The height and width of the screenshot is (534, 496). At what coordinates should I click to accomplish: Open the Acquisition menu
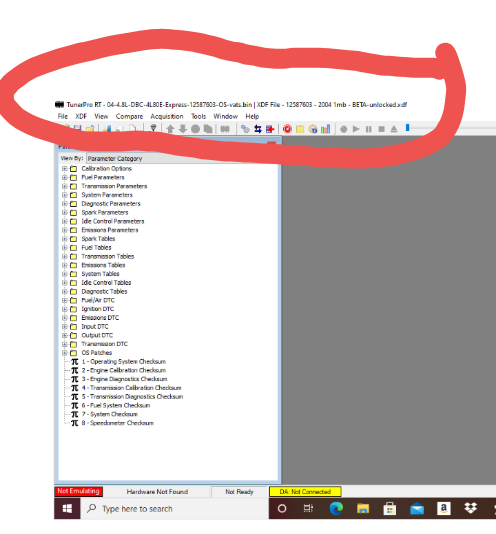point(167,116)
